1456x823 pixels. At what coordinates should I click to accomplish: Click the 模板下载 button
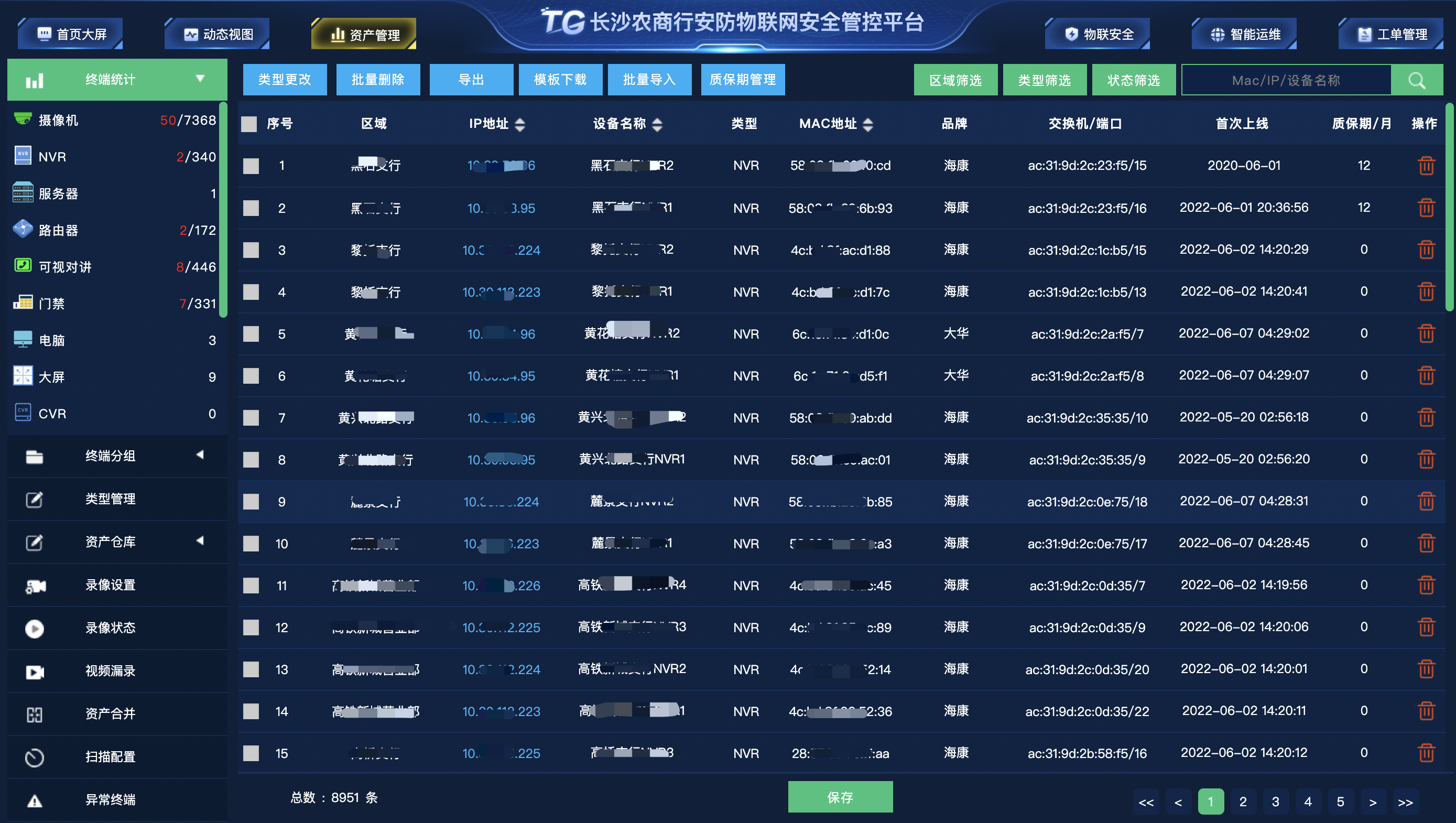point(561,80)
